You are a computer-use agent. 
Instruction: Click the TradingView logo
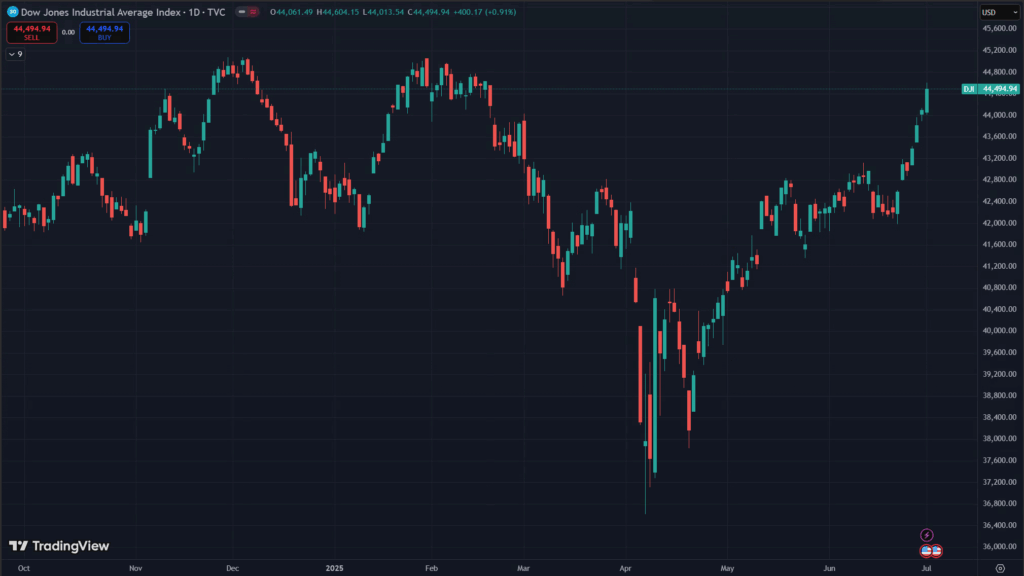pos(59,546)
